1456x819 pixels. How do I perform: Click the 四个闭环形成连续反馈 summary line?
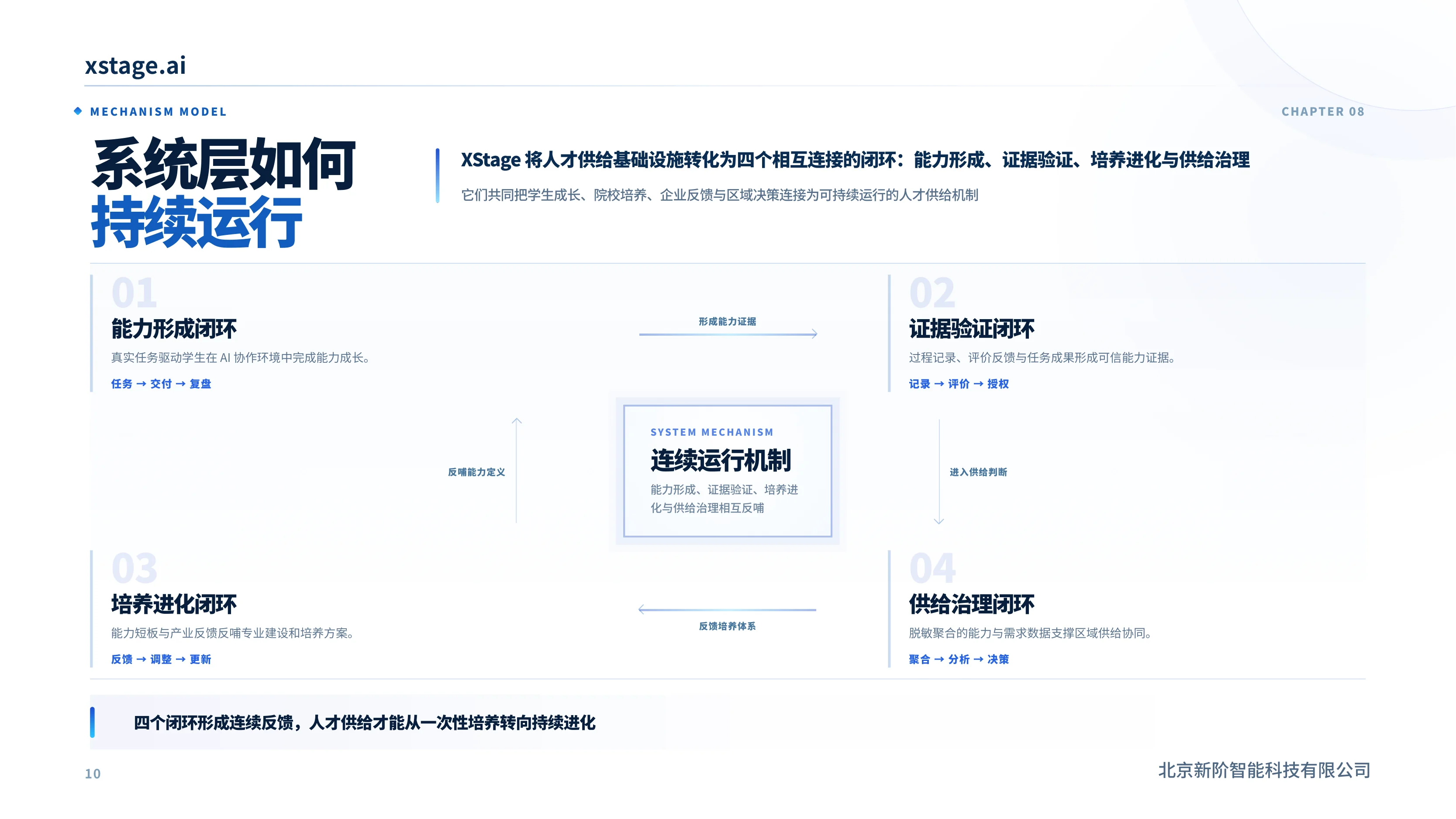365,723
